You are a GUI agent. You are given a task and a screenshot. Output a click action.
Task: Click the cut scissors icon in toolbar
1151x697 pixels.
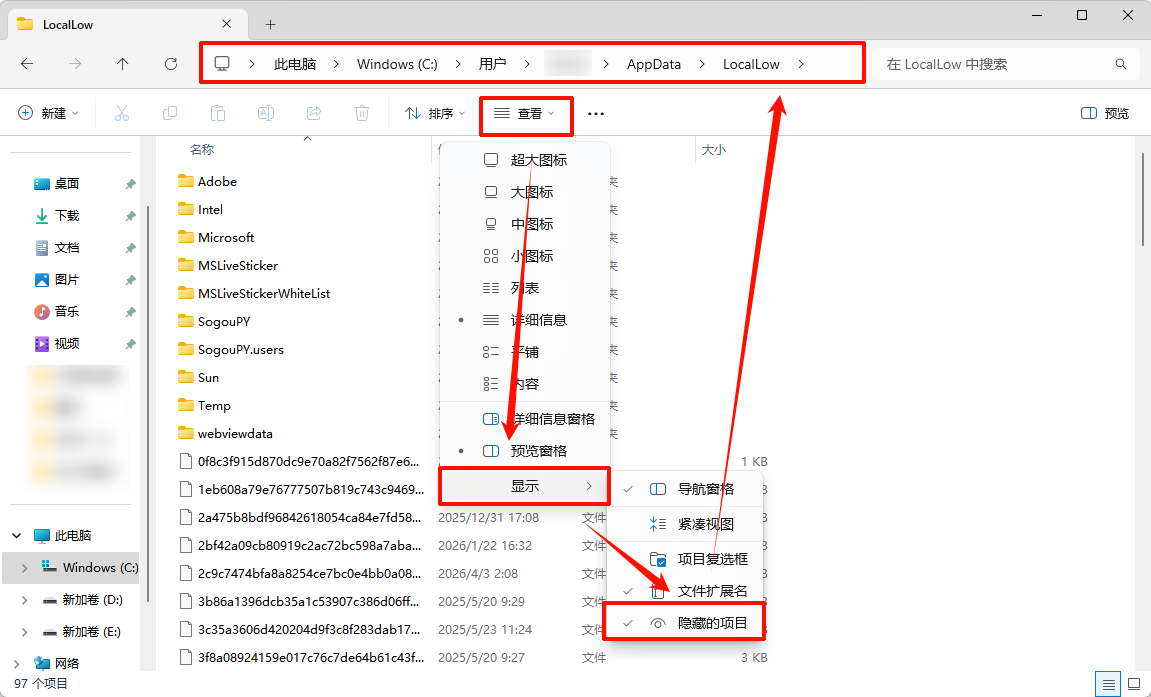(122, 114)
